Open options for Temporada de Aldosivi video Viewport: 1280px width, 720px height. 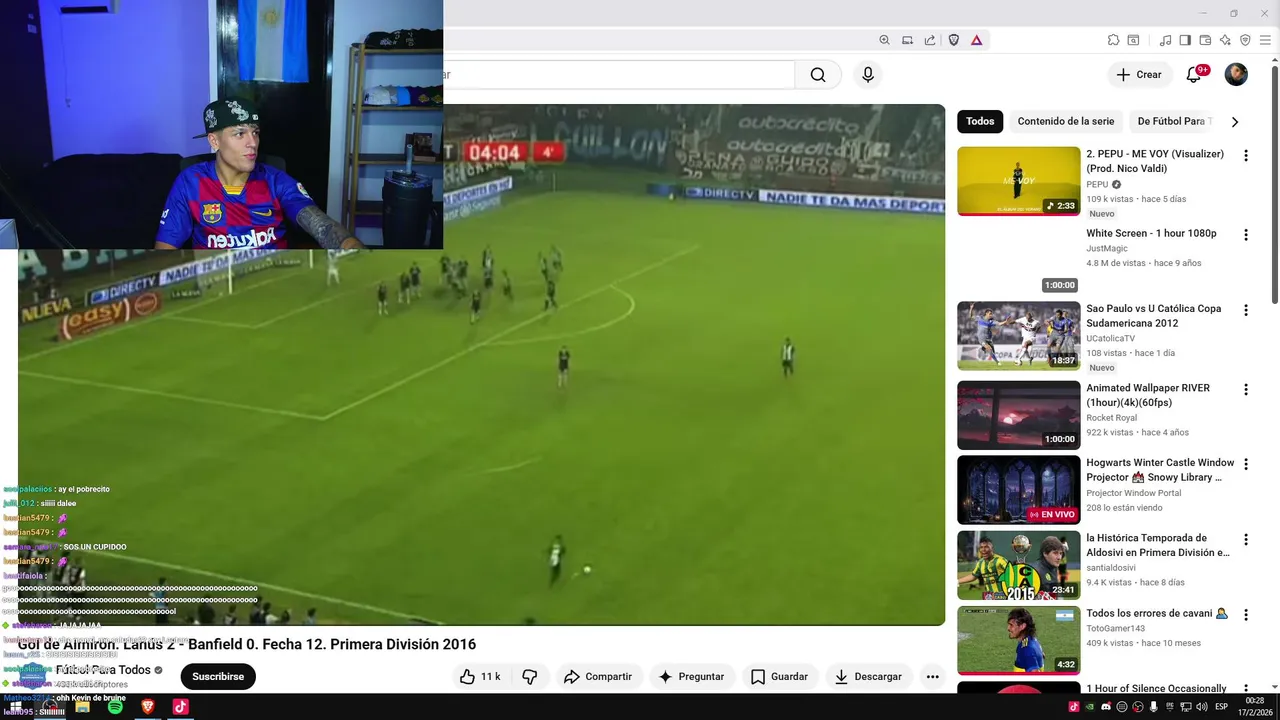[x=1246, y=540]
